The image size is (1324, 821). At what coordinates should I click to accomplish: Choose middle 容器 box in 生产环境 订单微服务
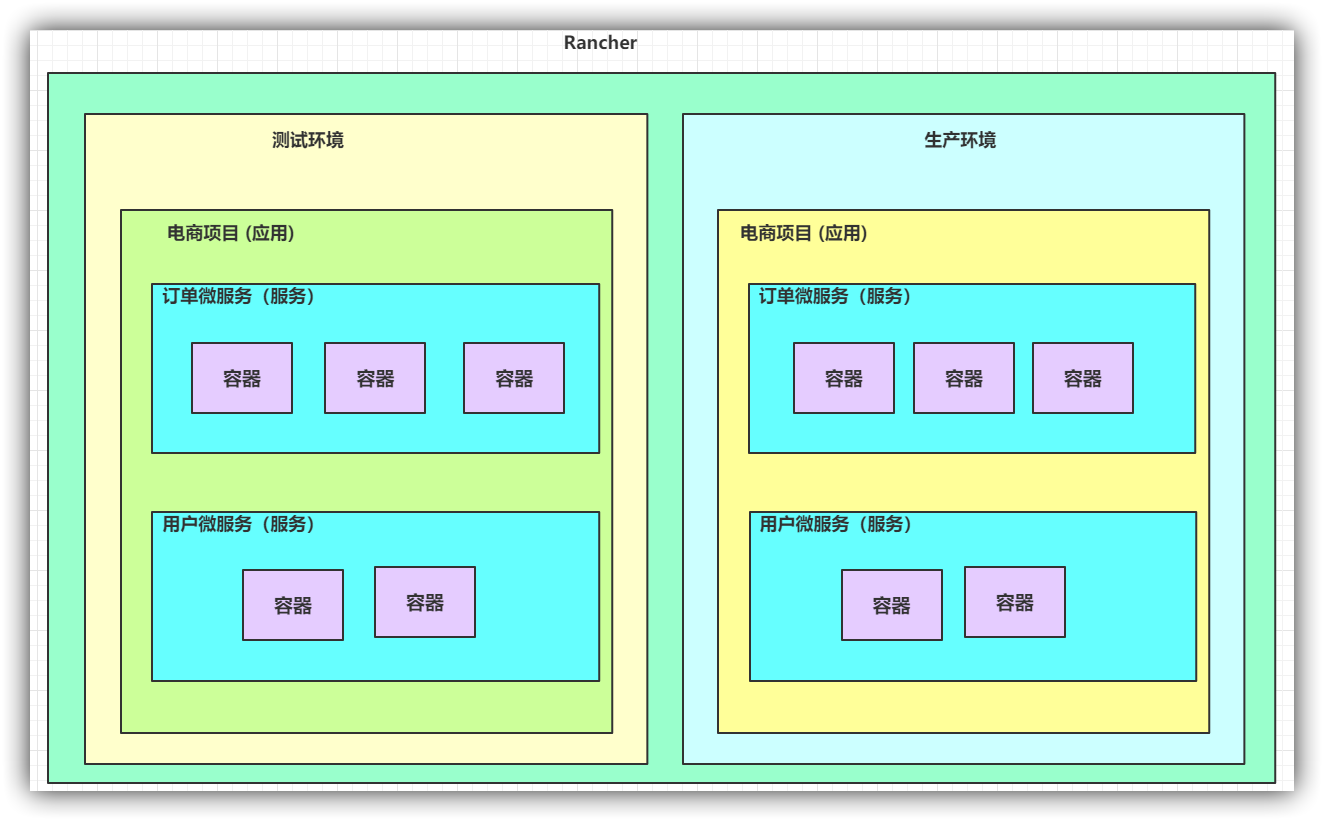coord(964,378)
